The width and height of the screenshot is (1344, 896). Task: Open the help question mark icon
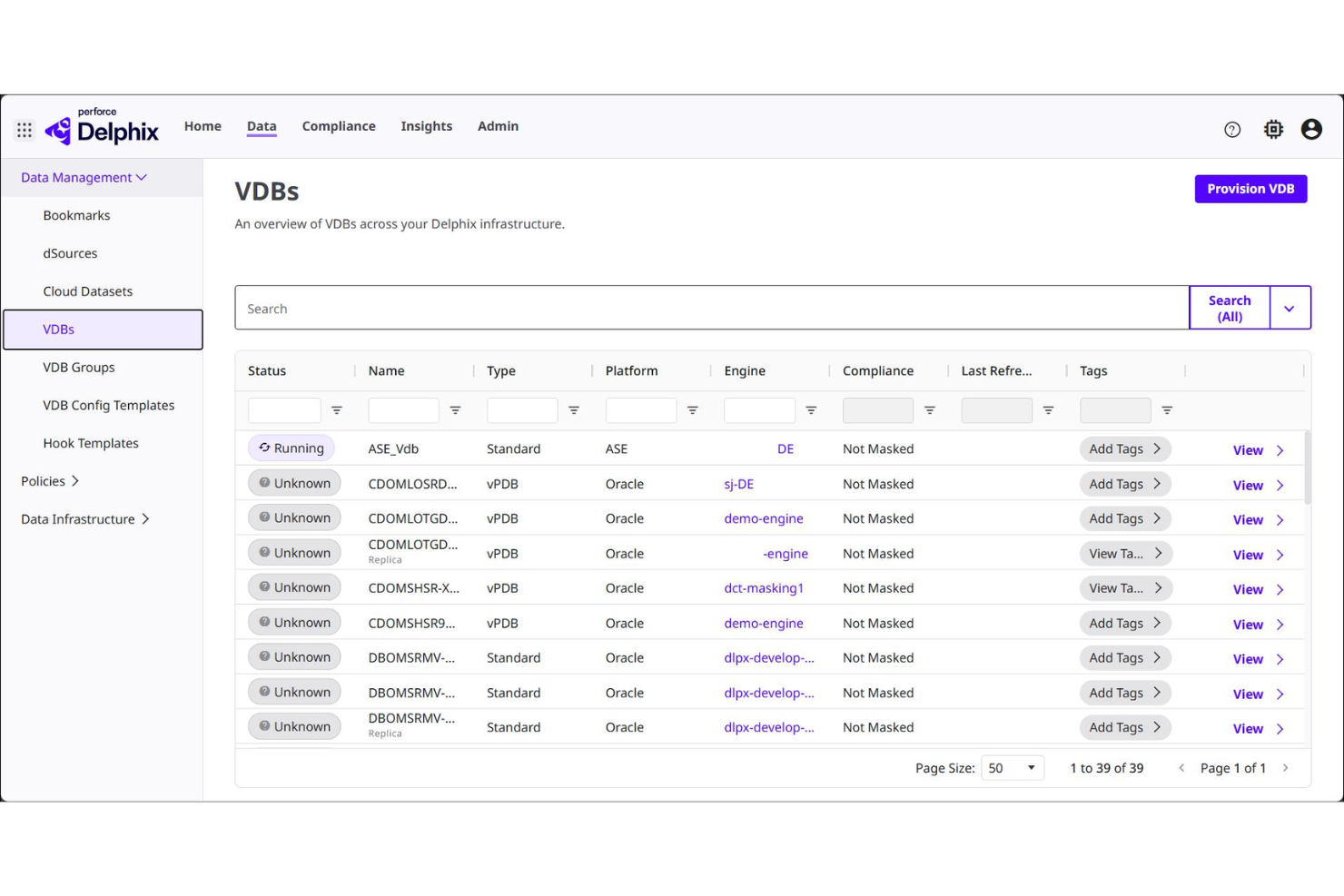click(1232, 130)
